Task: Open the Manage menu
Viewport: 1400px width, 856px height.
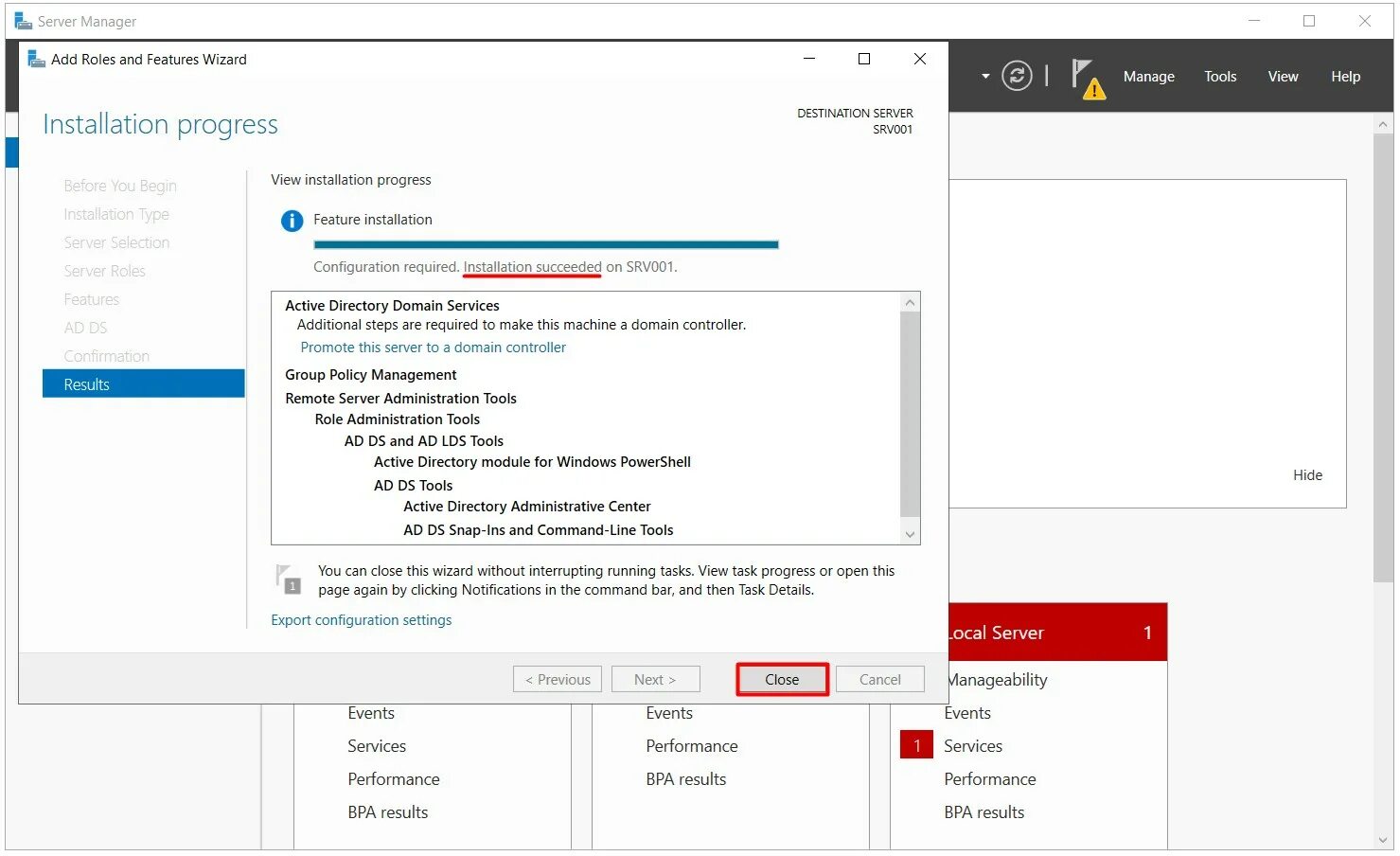Action: click(1148, 77)
